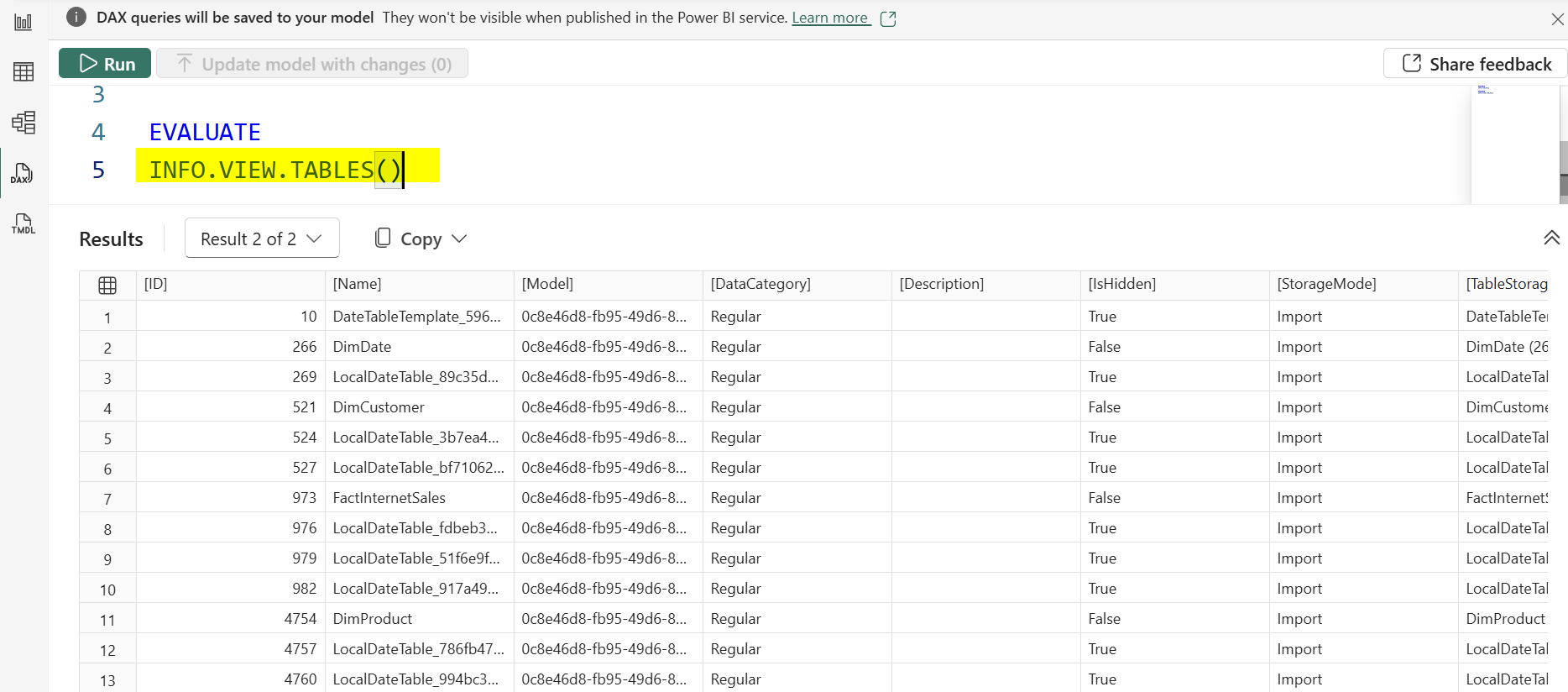Viewport: 1568px width, 692px height.
Task: Select the [IsHidden] column header
Action: (1121, 284)
